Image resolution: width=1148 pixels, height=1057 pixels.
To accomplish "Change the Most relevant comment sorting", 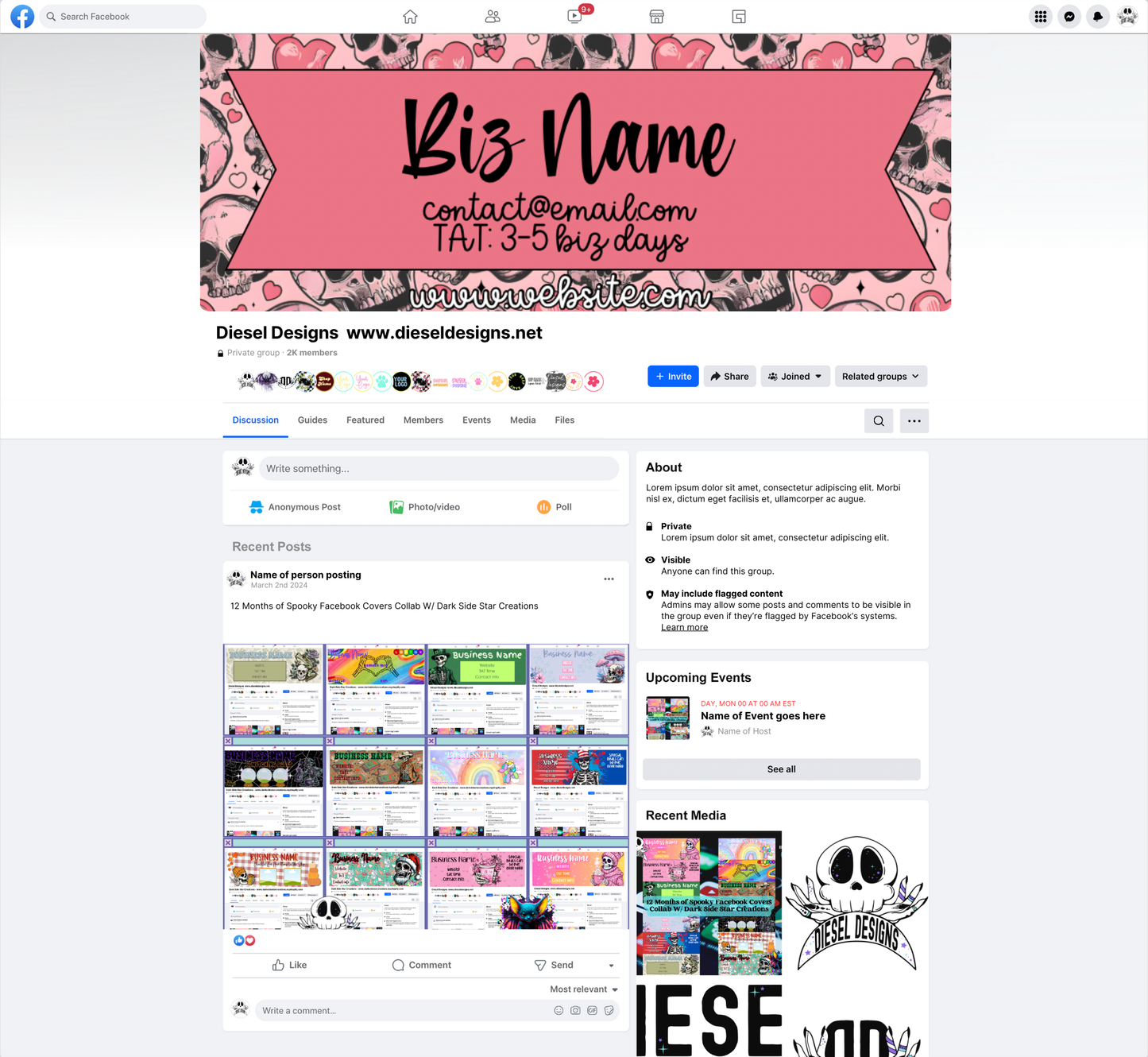I will (x=583, y=989).
